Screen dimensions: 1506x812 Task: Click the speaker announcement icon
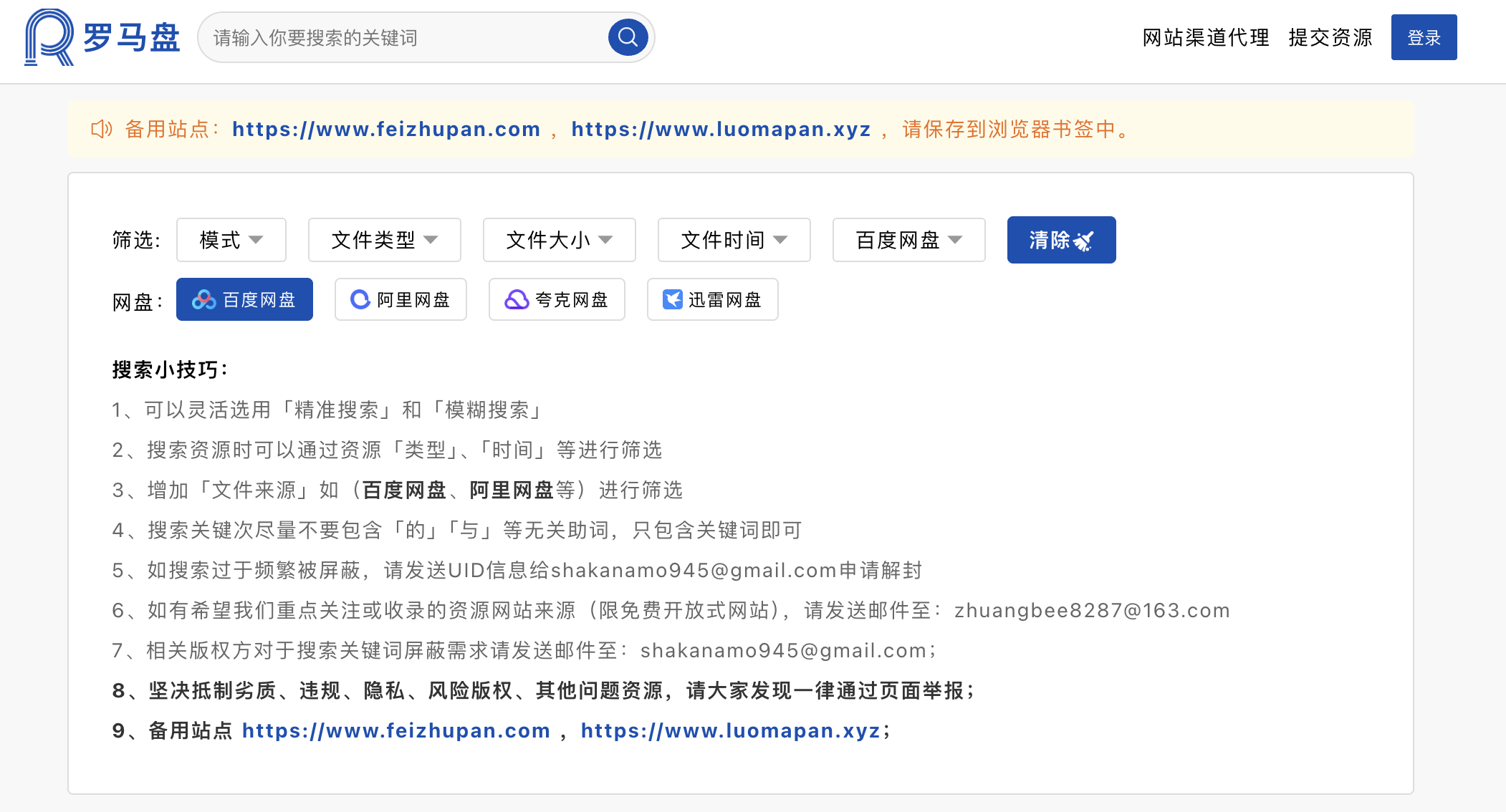click(101, 129)
